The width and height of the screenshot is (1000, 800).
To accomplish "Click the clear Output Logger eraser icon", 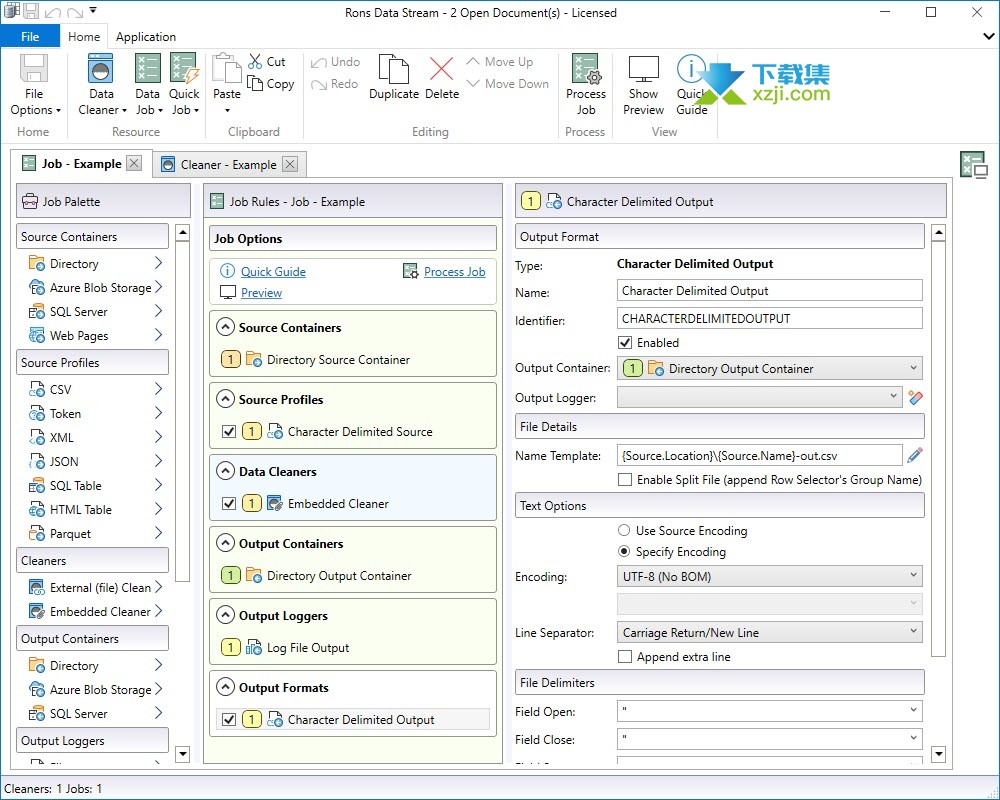I will tap(916, 397).
